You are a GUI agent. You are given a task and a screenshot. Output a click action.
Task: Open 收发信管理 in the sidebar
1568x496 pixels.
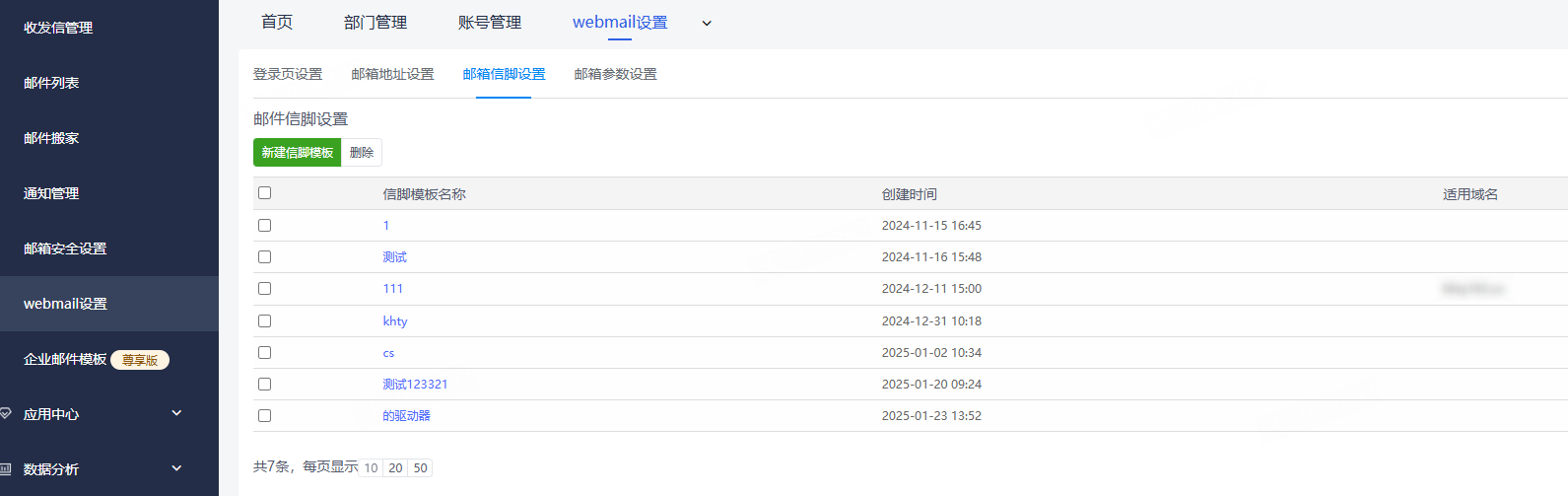pyautogui.click(x=58, y=28)
